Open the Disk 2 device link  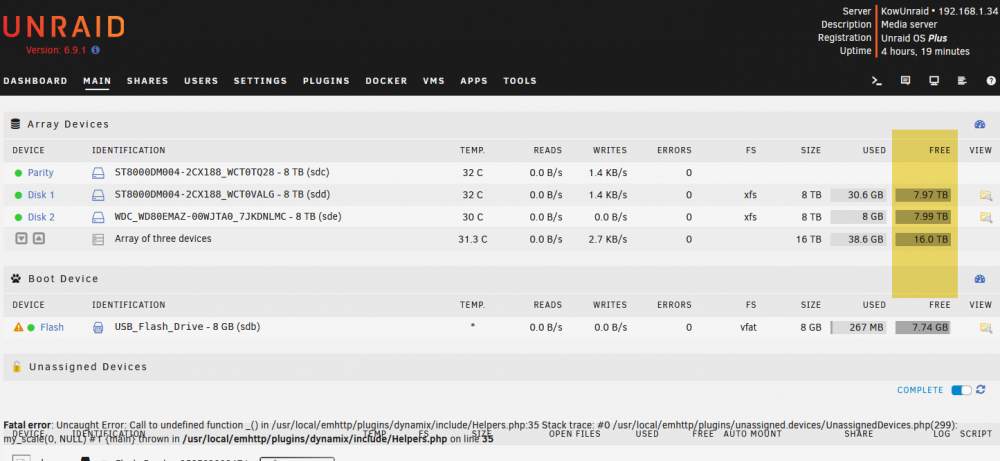pos(41,217)
